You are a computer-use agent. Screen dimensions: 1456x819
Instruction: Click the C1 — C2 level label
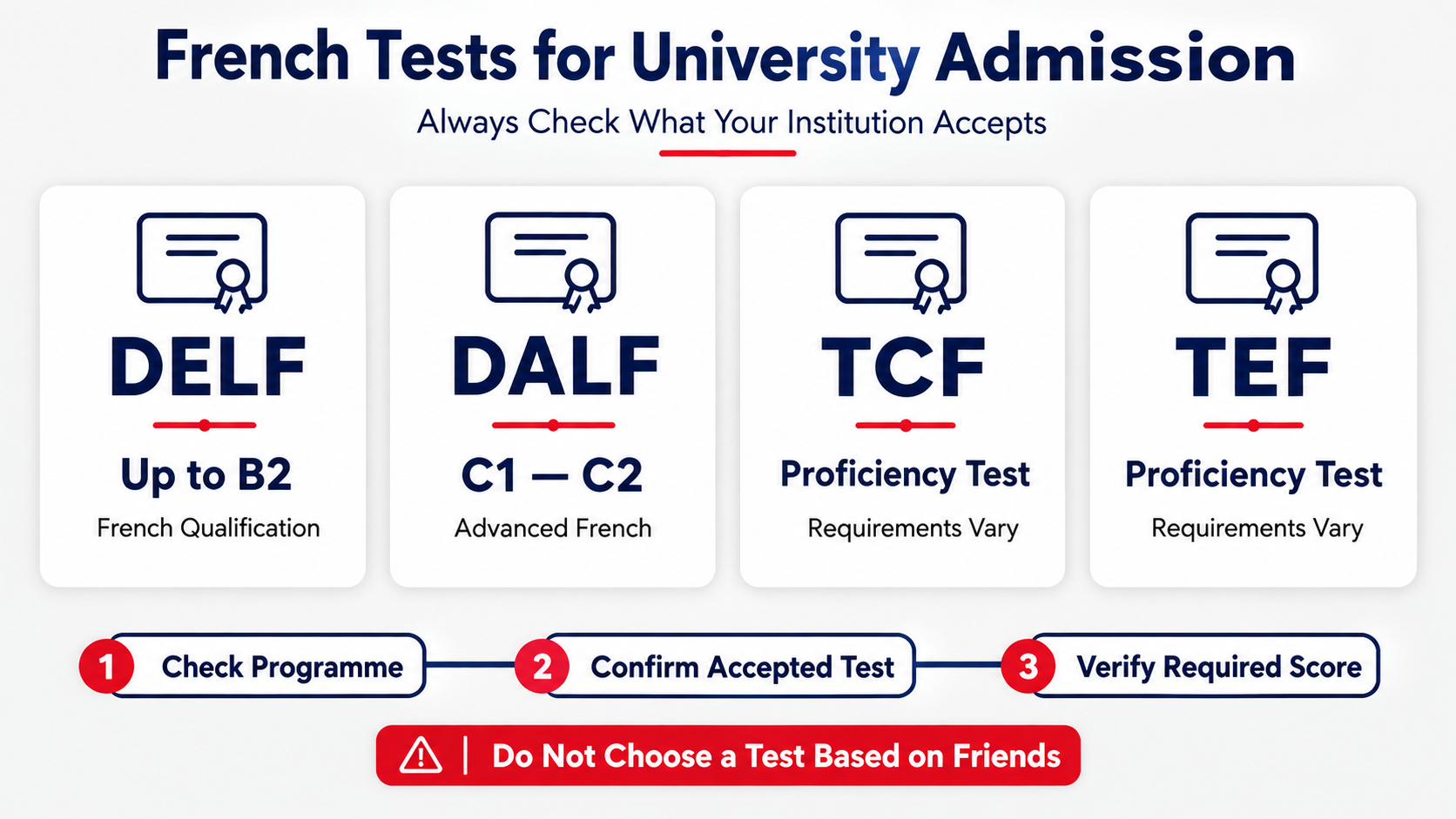click(552, 475)
